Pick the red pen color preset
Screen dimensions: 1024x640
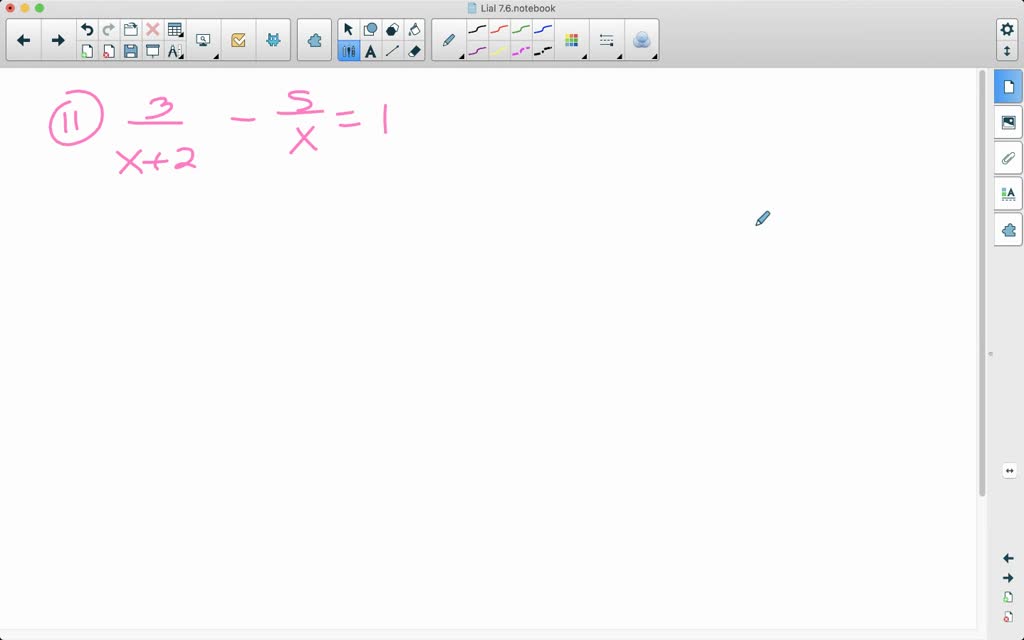500,29
